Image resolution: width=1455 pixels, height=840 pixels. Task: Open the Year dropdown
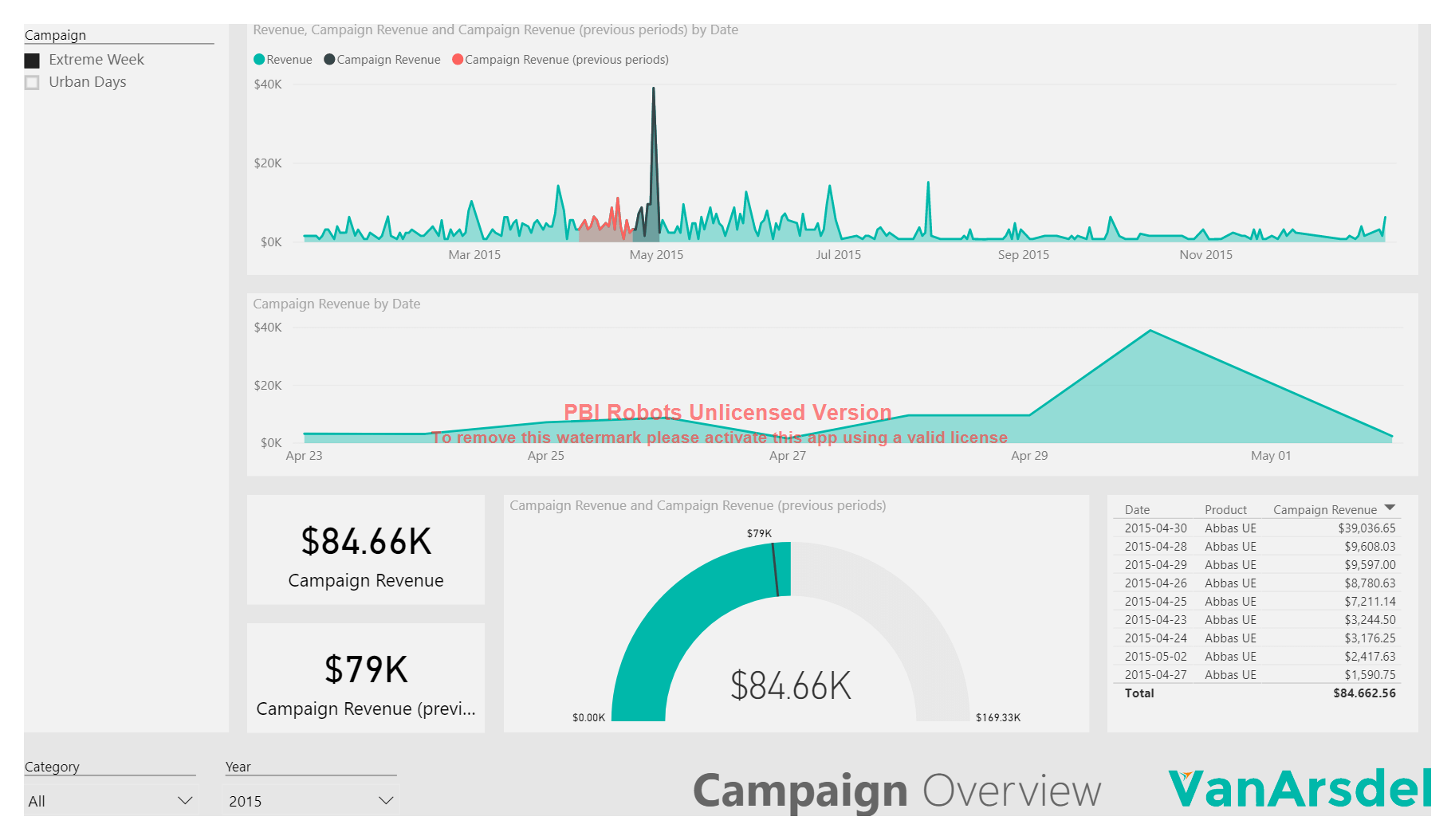pyautogui.click(x=386, y=800)
